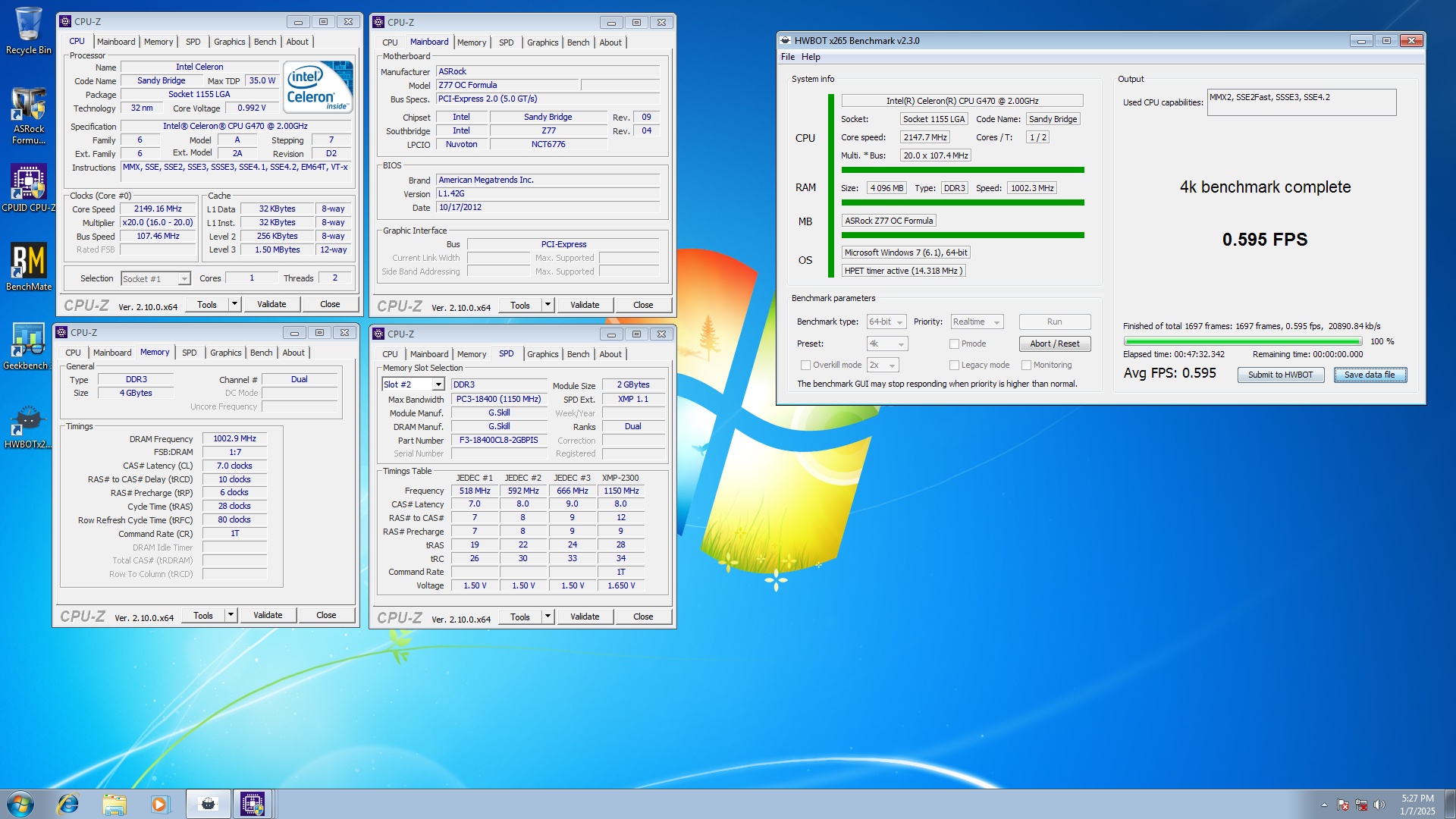Open Internet Explorer from taskbar
1456x819 pixels.
pyautogui.click(x=68, y=804)
